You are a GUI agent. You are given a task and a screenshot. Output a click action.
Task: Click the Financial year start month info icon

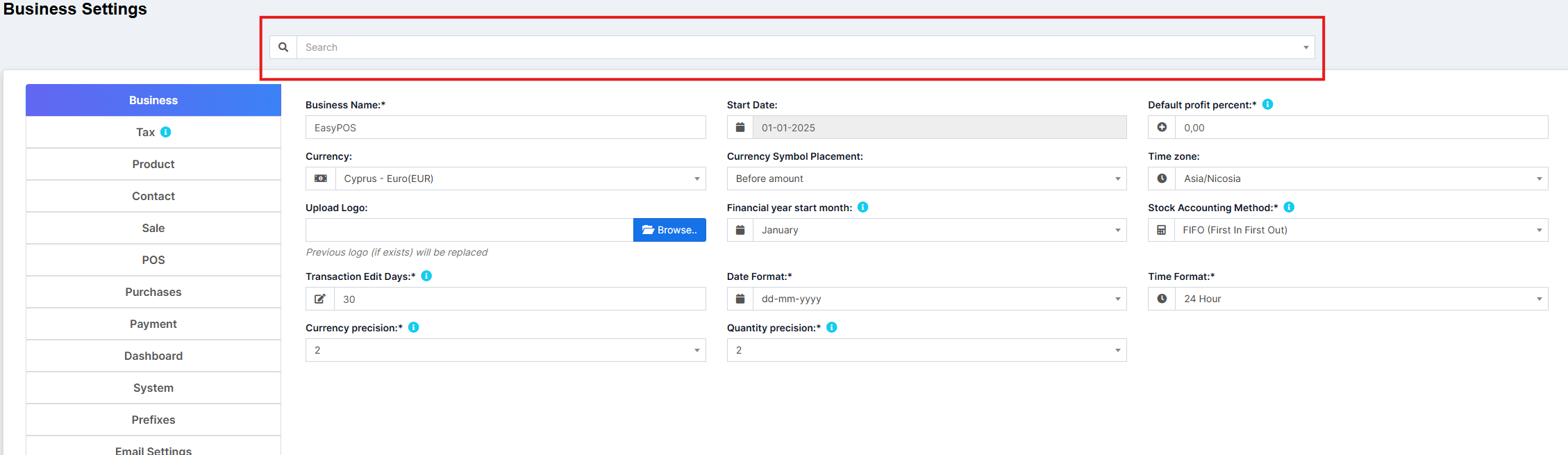point(862,207)
